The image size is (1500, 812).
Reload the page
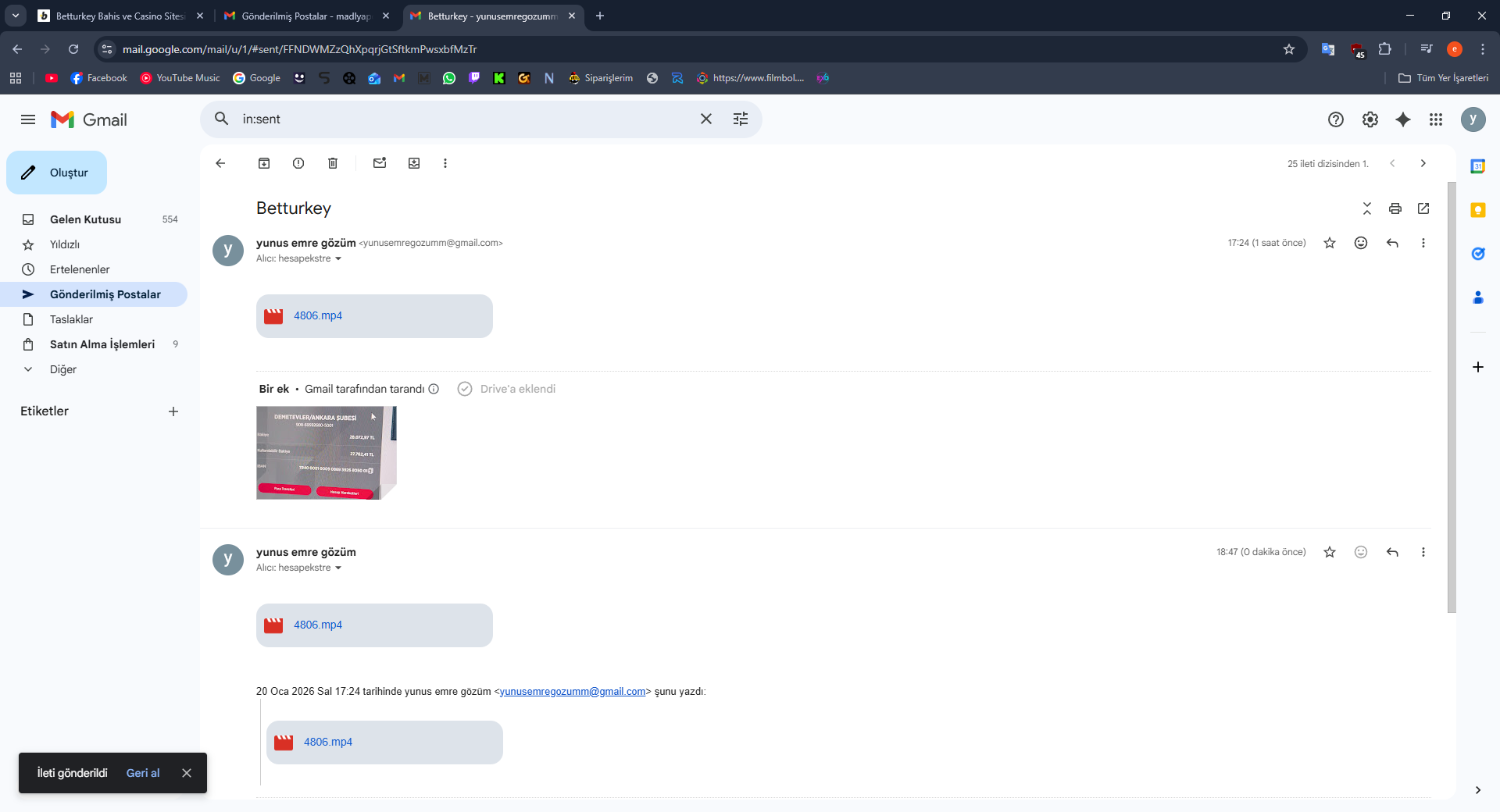pyautogui.click(x=73, y=49)
